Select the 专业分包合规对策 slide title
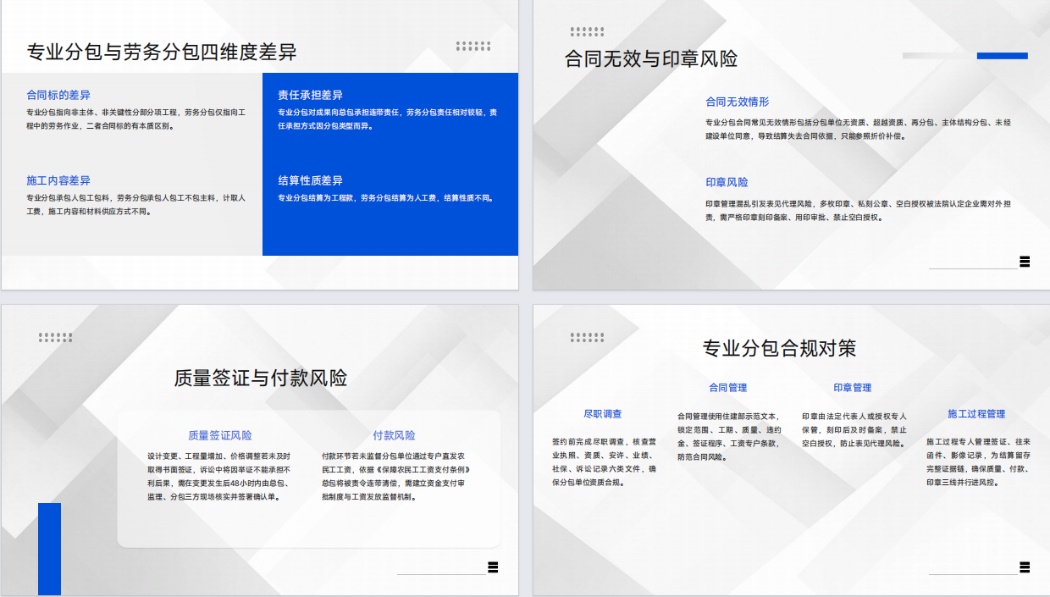The height and width of the screenshot is (597, 1050). tap(779, 349)
